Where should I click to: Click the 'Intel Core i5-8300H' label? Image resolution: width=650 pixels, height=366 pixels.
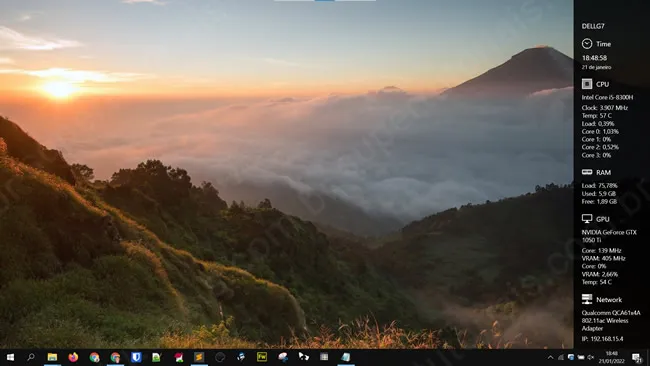tap(607, 97)
